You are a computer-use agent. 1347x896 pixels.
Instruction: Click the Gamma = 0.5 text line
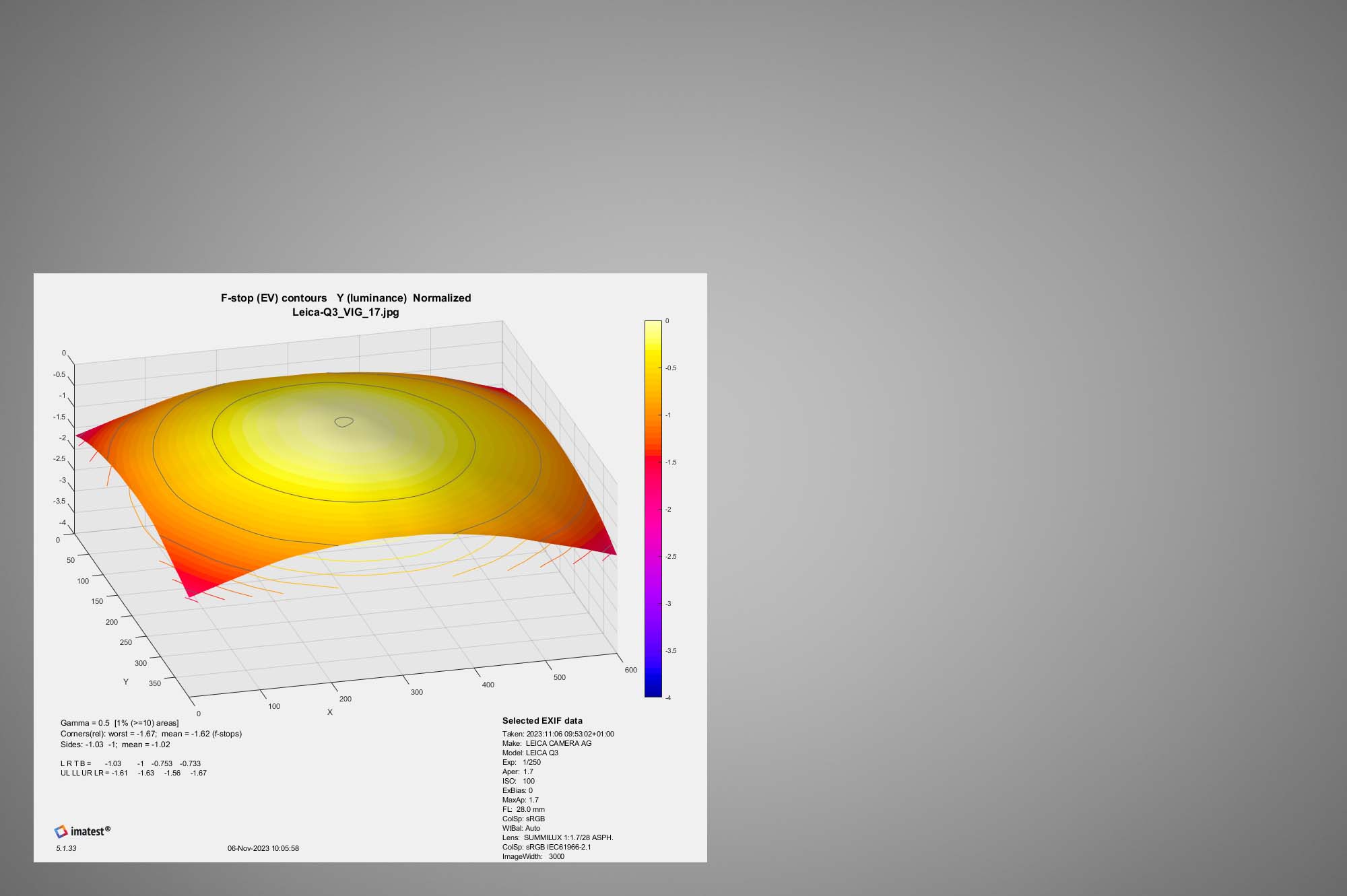pos(119,723)
